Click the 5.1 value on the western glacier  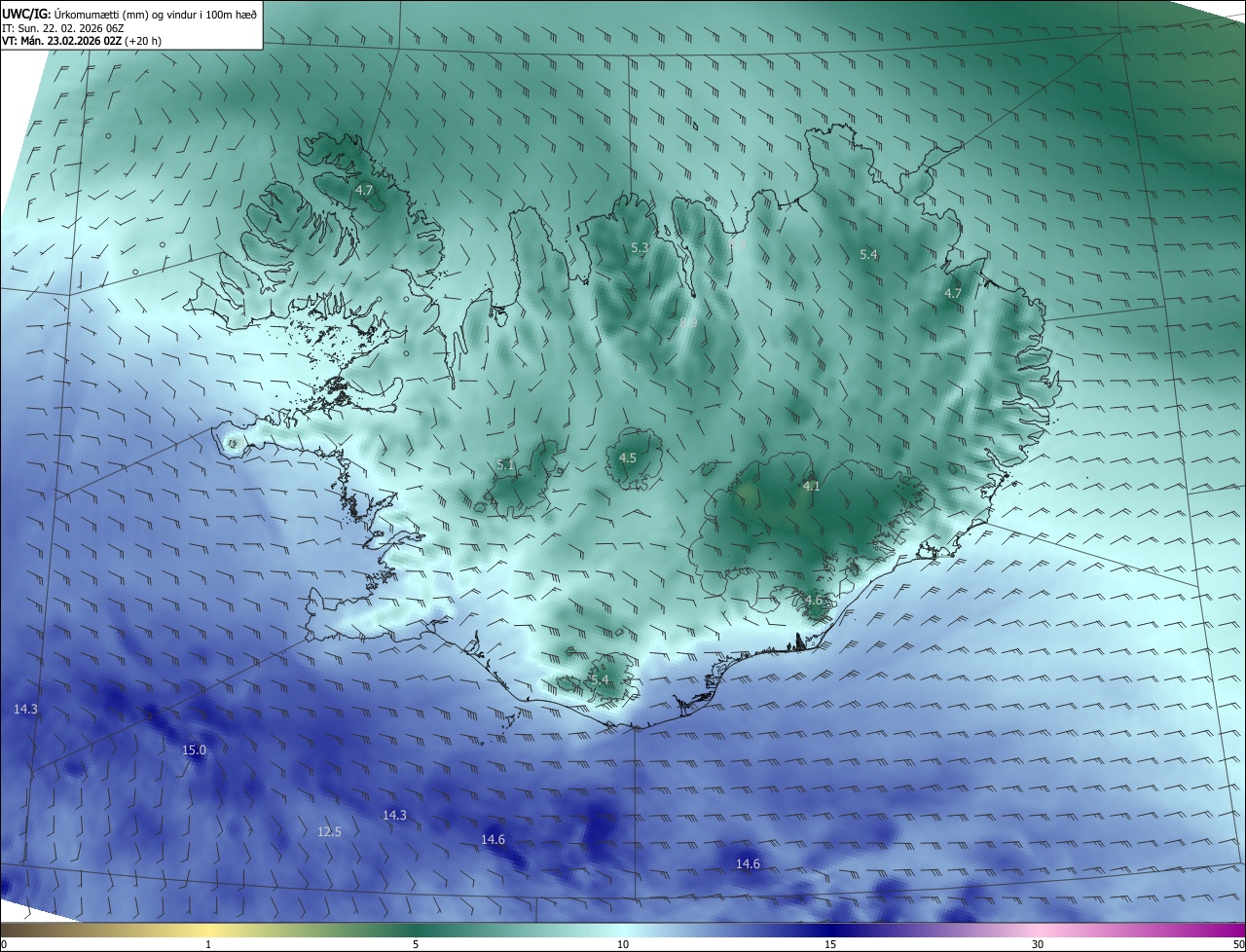click(x=505, y=465)
